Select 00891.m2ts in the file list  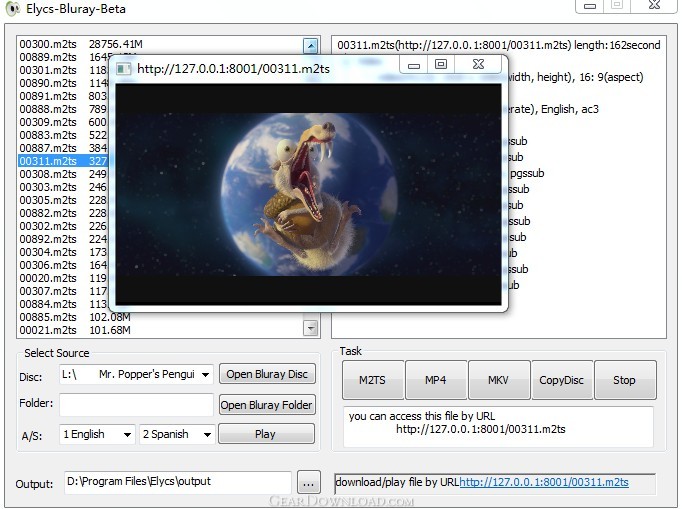click(63, 97)
